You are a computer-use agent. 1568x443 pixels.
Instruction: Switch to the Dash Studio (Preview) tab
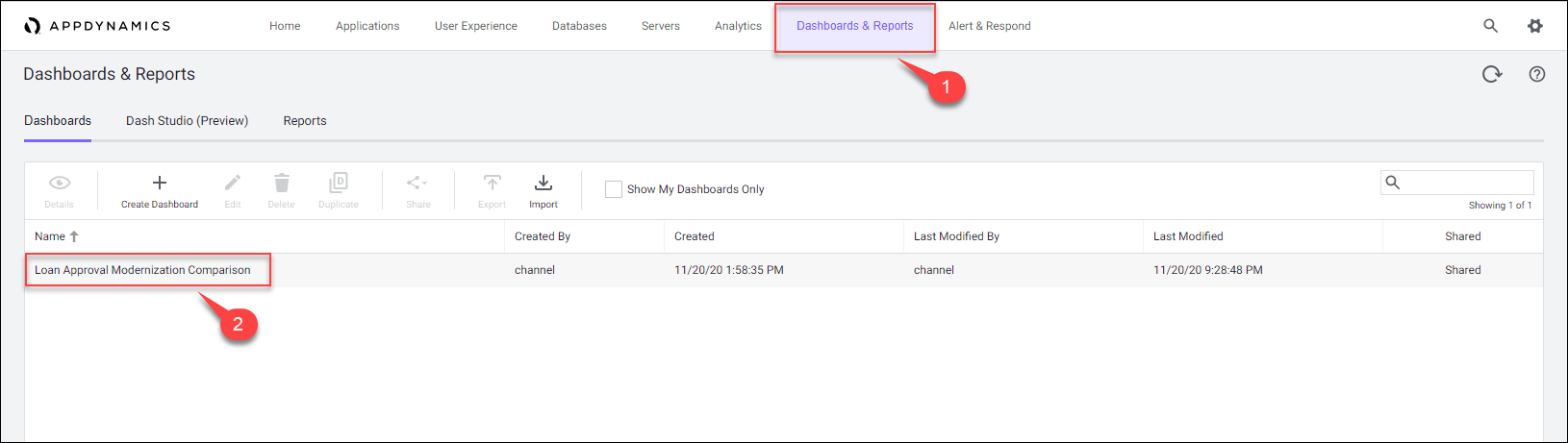pos(187,121)
